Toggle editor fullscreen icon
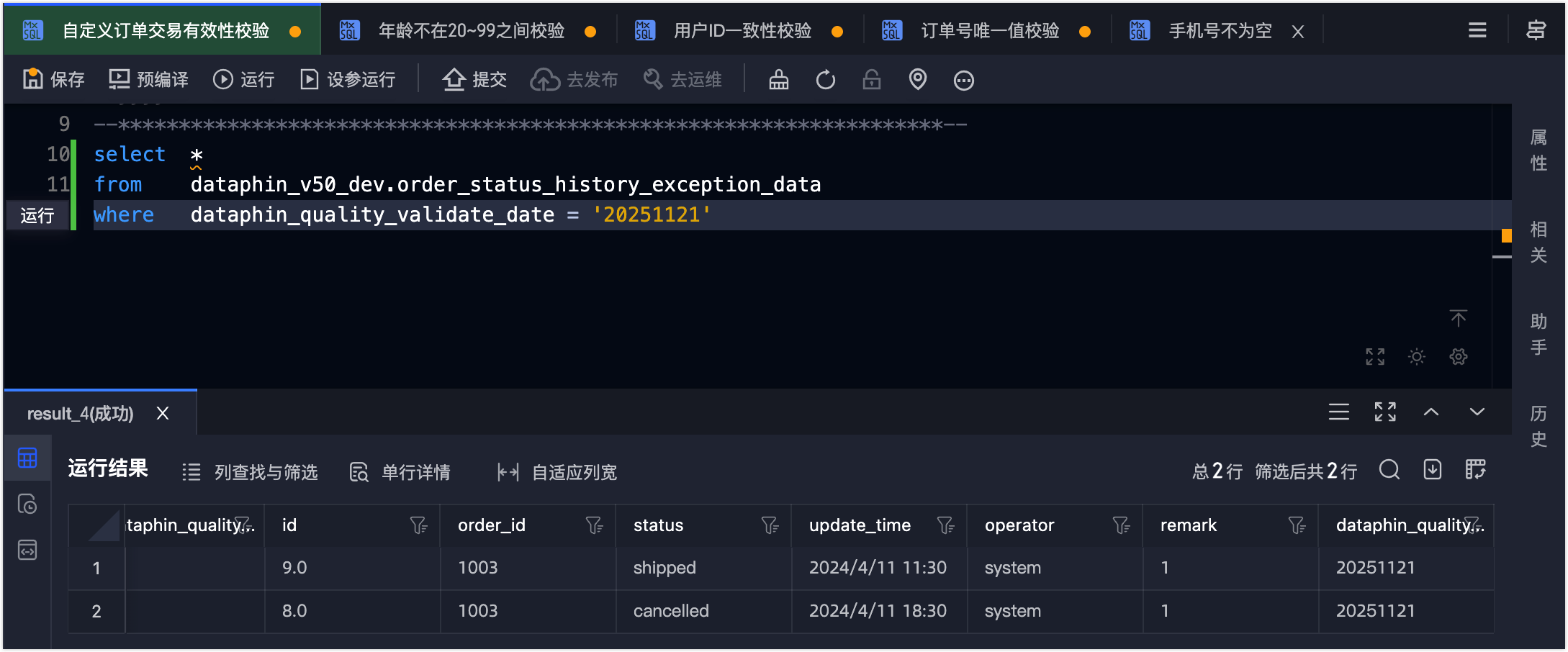The image size is (1568, 652). click(1375, 356)
